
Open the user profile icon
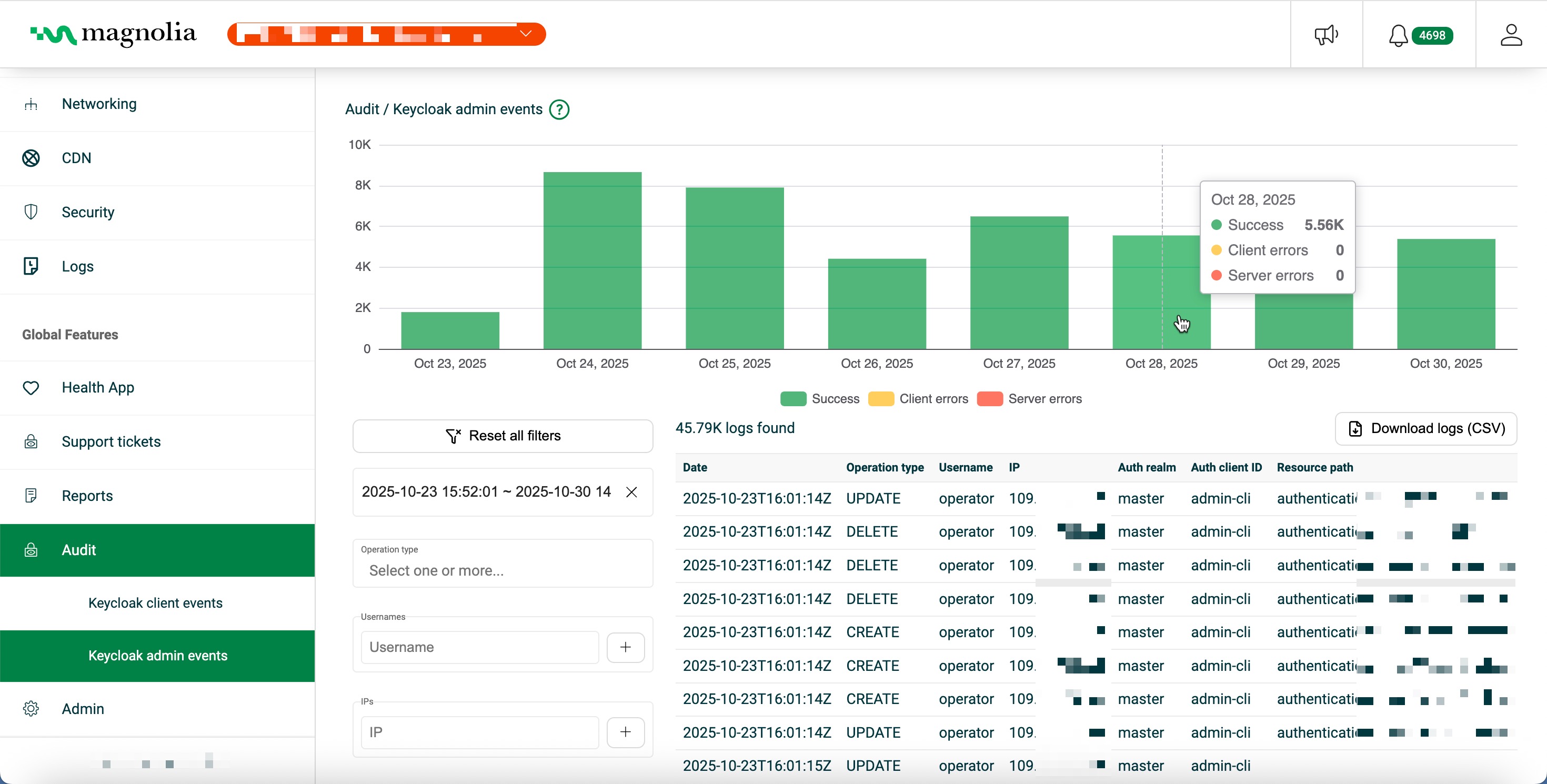coord(1512,34)
